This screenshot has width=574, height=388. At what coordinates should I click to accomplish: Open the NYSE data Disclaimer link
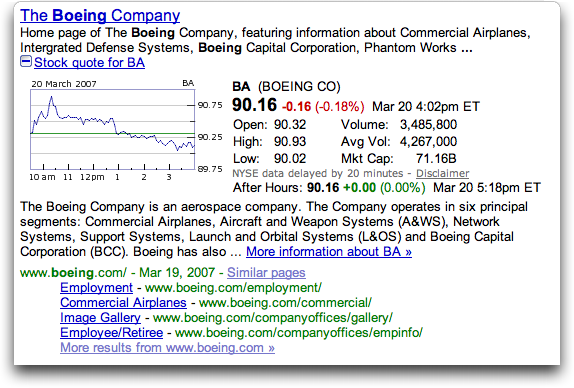[442, 173]
